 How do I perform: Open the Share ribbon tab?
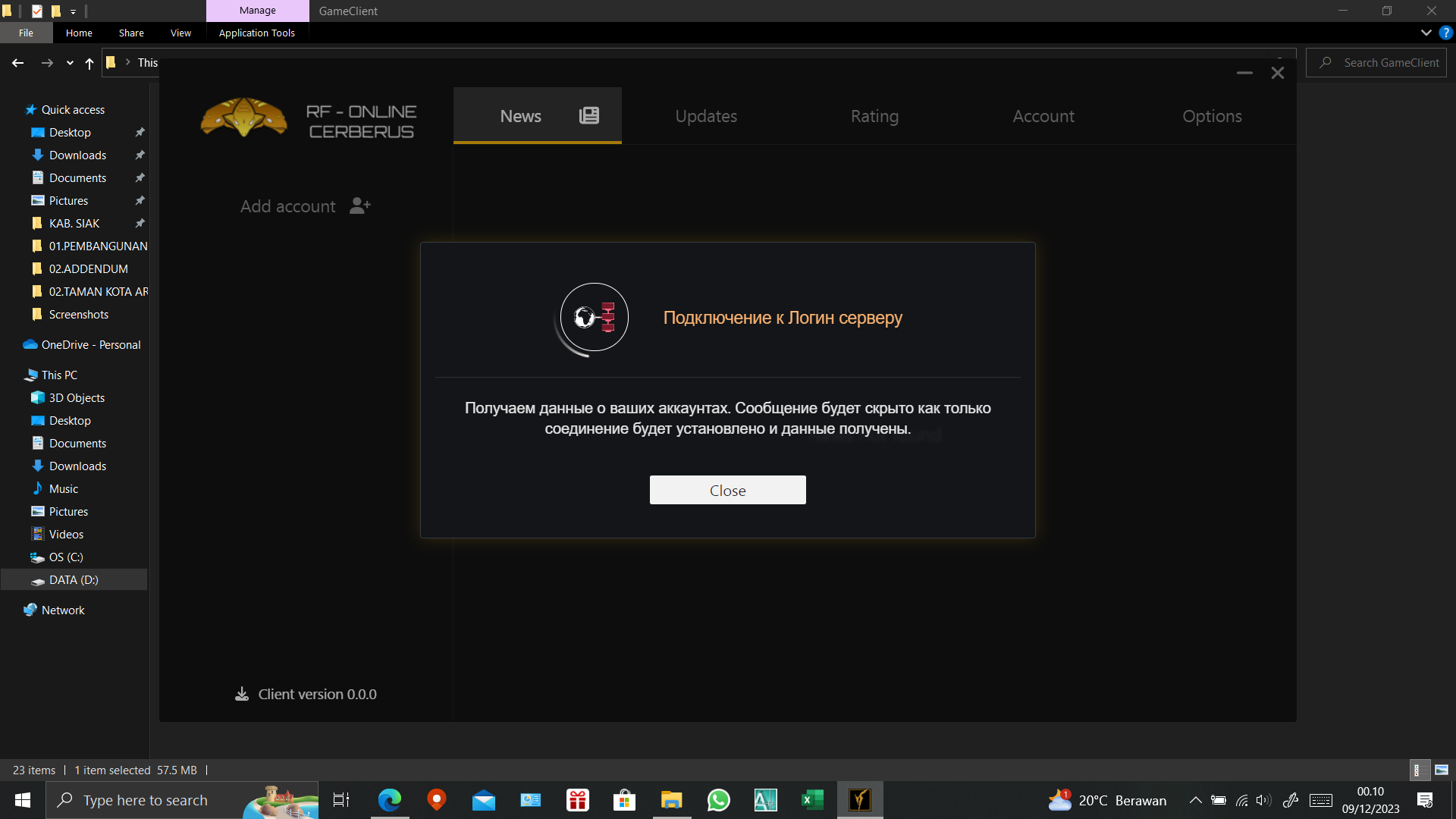131,33
